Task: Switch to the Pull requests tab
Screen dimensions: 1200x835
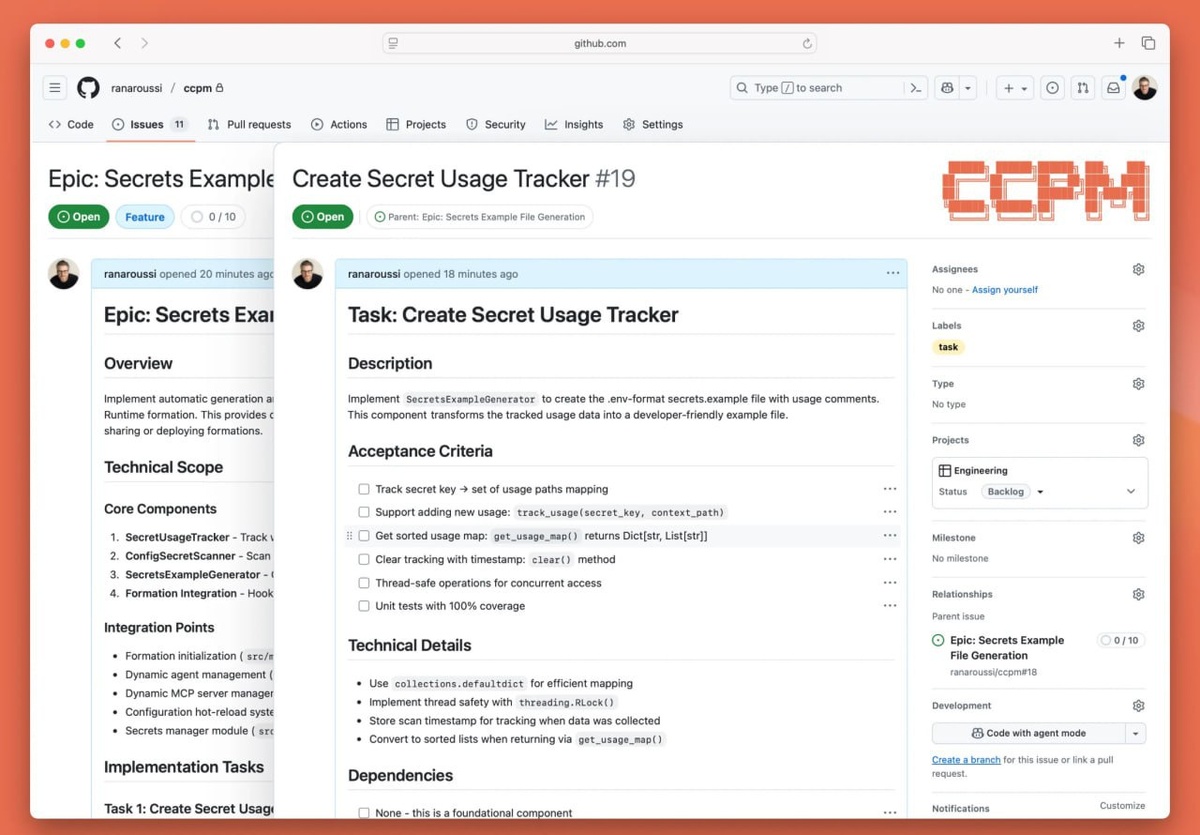Action: point(249,124)
